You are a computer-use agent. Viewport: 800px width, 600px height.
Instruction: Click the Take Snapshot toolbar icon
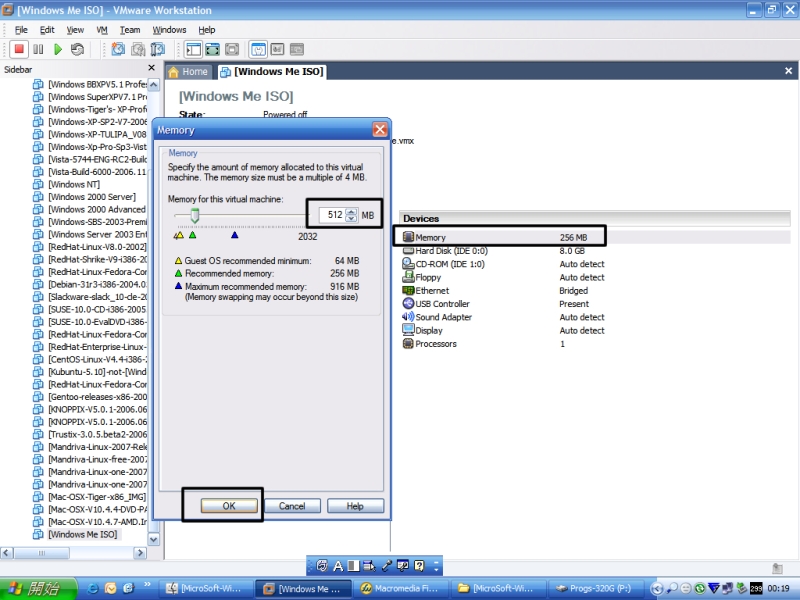[118, 49]
